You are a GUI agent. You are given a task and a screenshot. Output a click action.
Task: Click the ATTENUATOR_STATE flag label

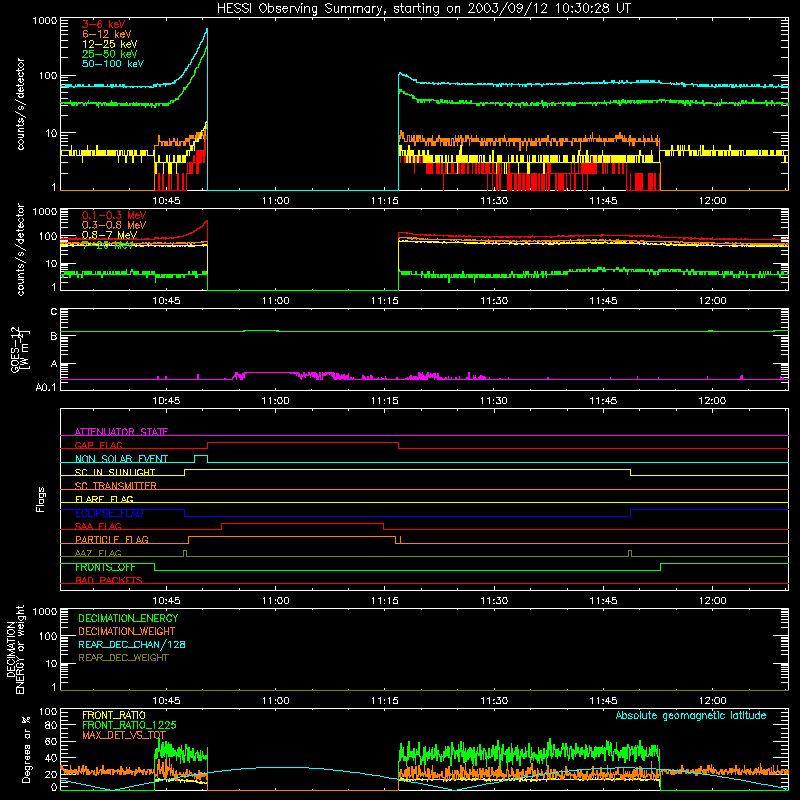click(x=121, y=432)
